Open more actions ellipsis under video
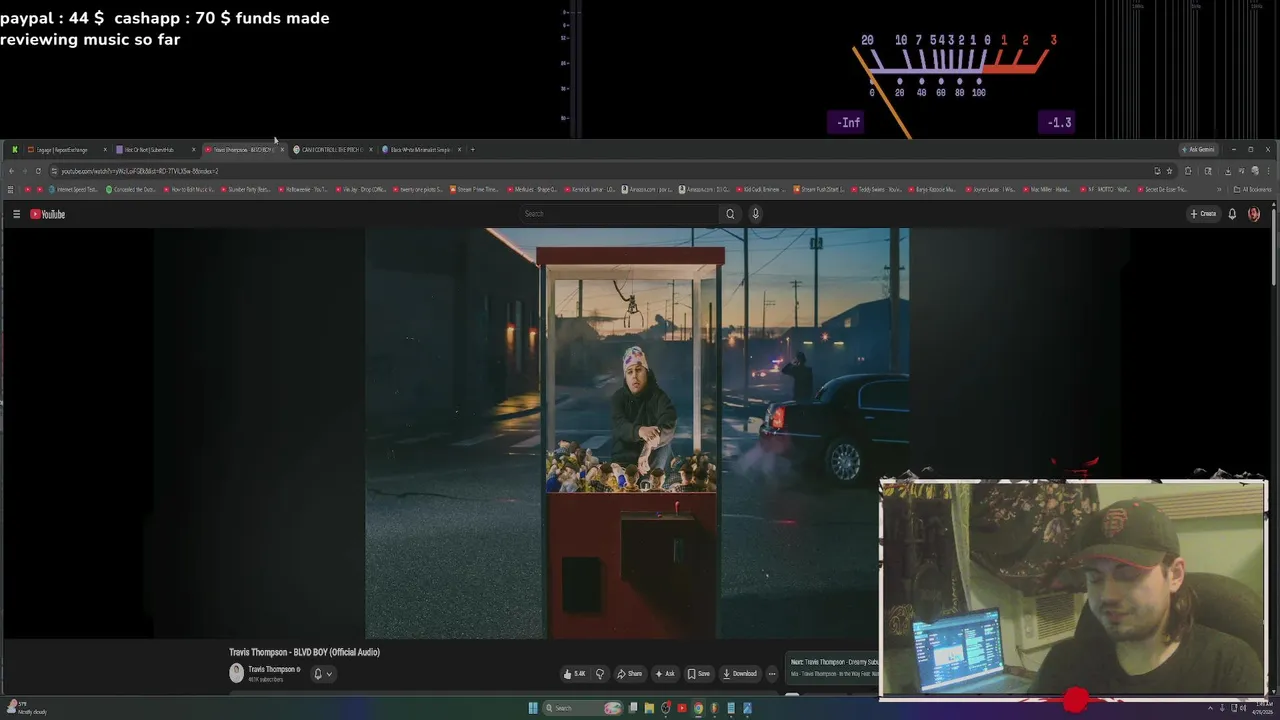 771,674
